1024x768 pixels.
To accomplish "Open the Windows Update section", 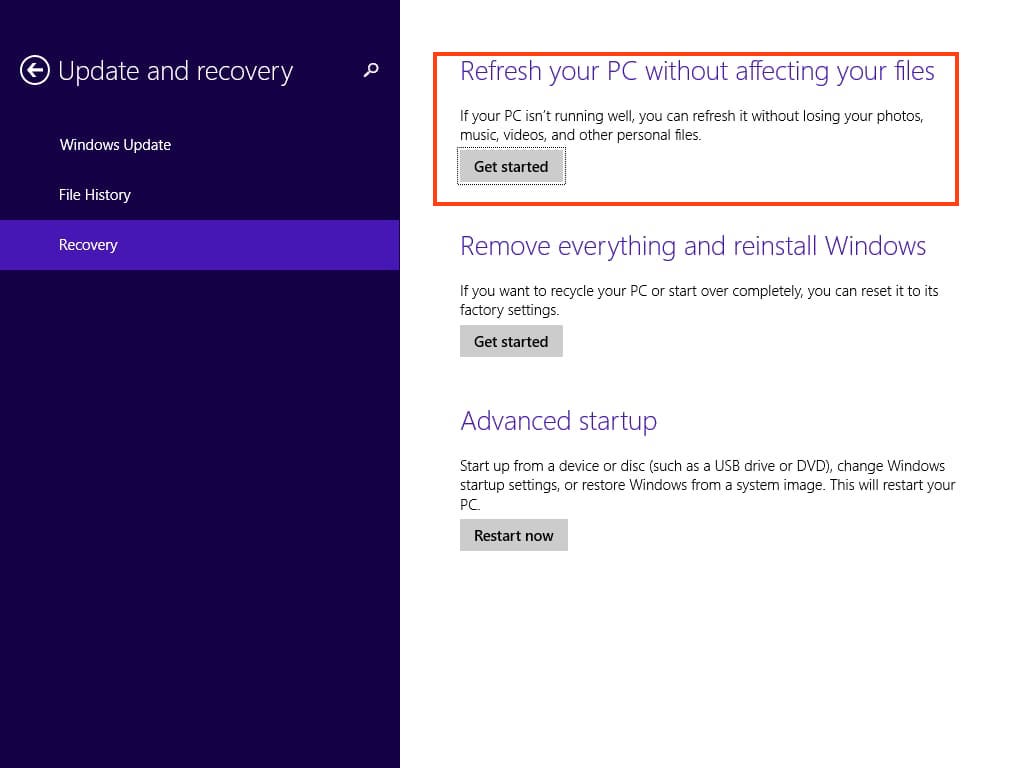I will coord(115,145).
